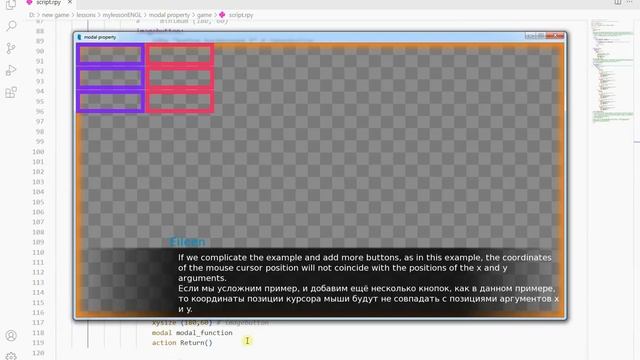Click the 'modal modal_function' code line

[192, 333]
